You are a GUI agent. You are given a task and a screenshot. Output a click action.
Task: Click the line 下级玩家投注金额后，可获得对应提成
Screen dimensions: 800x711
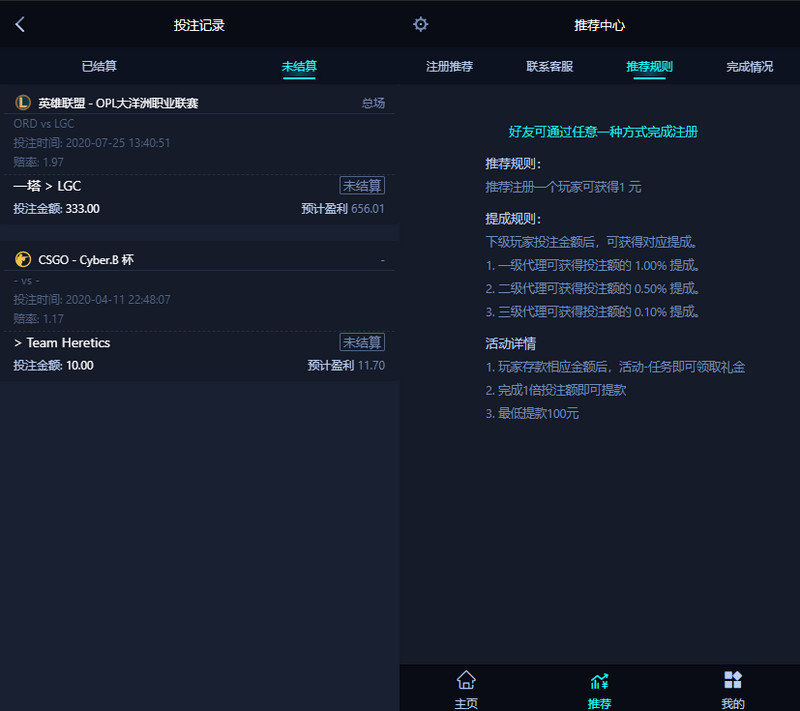coord(591,242)
